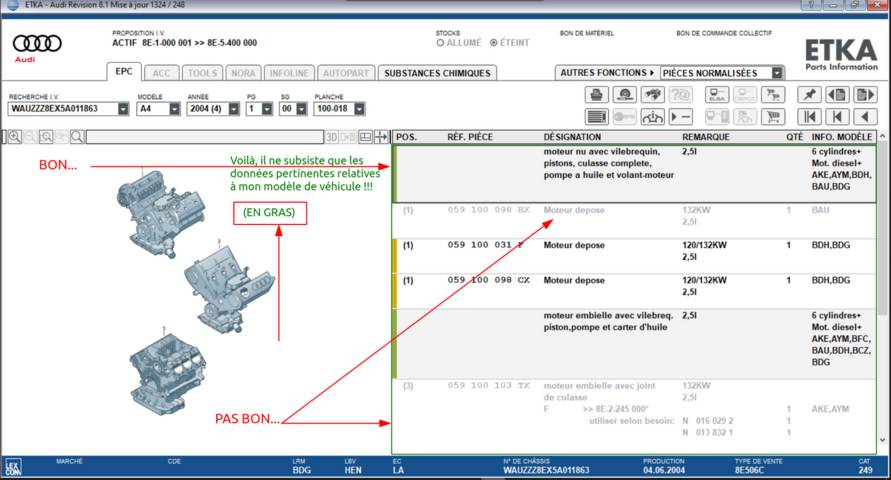The width and height of the screenshot is (891, 480).
Task: Click the REMARQUE column header
Action: 706,137
